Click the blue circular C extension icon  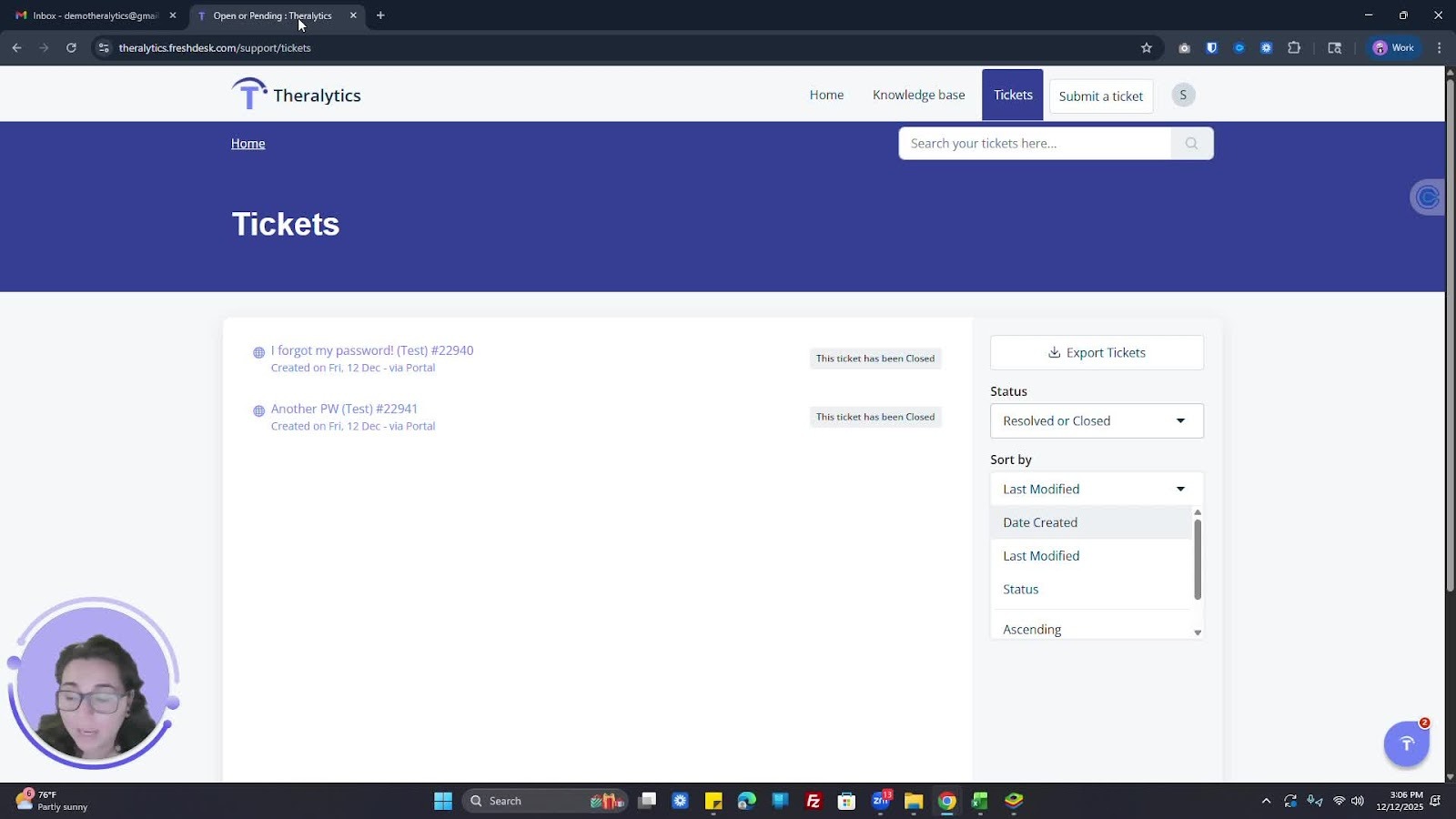(1239, 47)
